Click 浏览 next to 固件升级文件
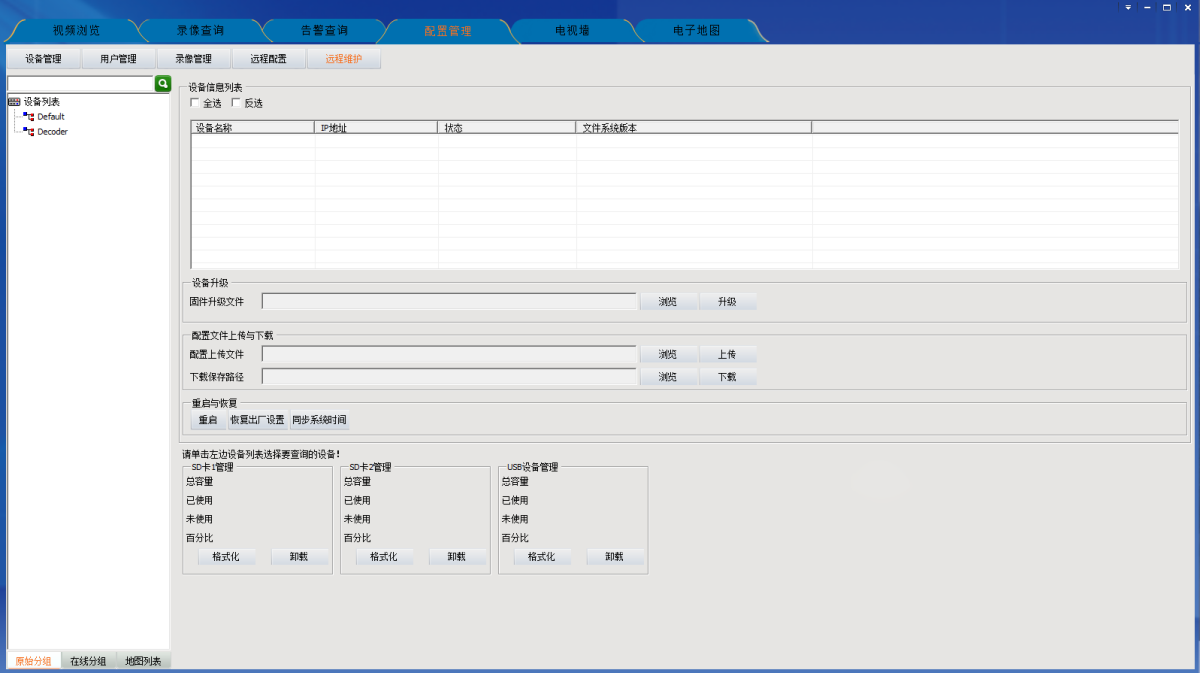The height and width of the screenshot is (673, 1200). click(x=667, y=301)
